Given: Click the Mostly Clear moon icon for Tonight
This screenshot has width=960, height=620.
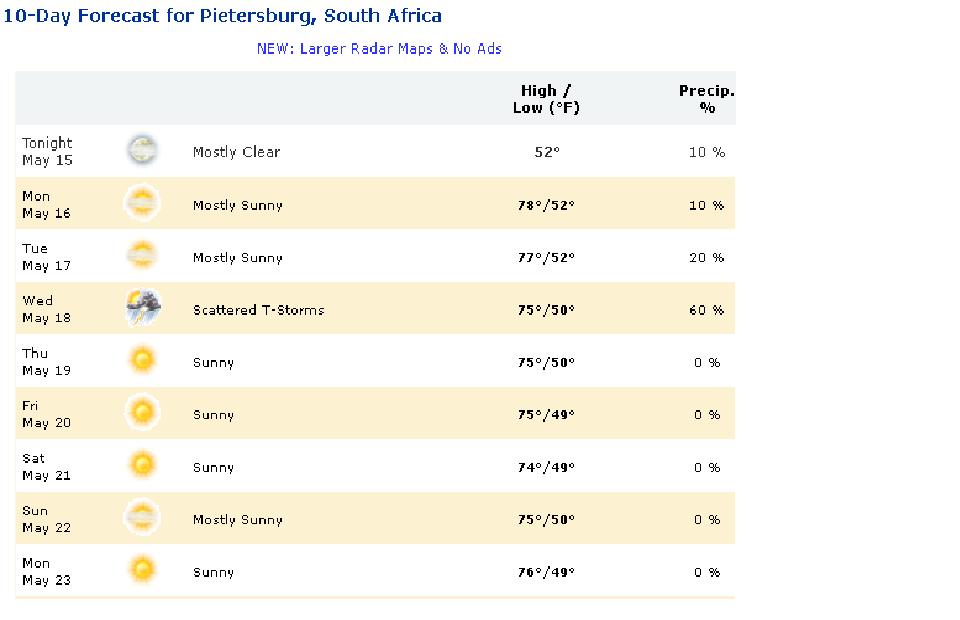Looking at the screenshot, I should click(x=142, y=151).
